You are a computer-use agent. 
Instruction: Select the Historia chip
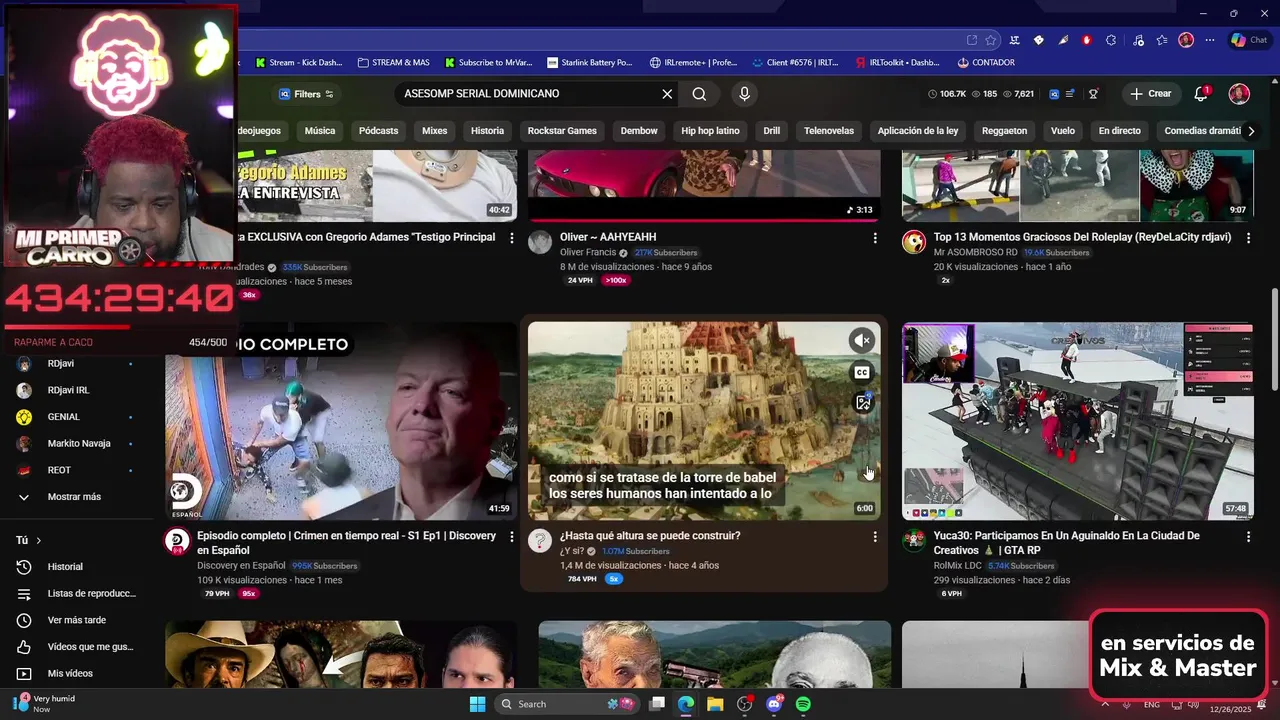pos(487,131)
